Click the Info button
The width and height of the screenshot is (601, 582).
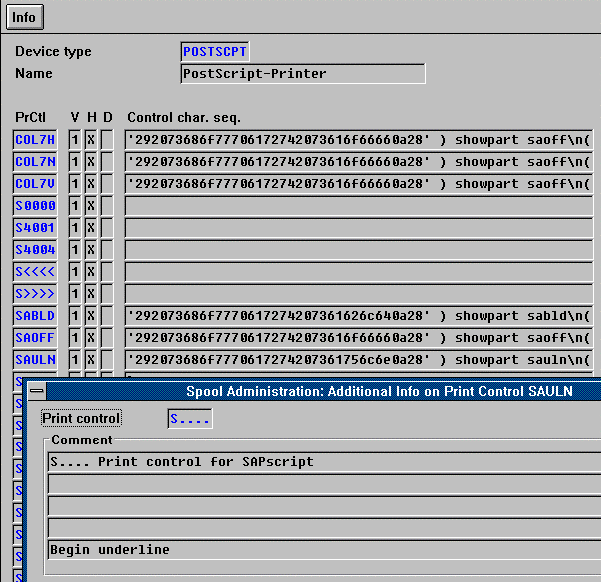coord(24,17)
